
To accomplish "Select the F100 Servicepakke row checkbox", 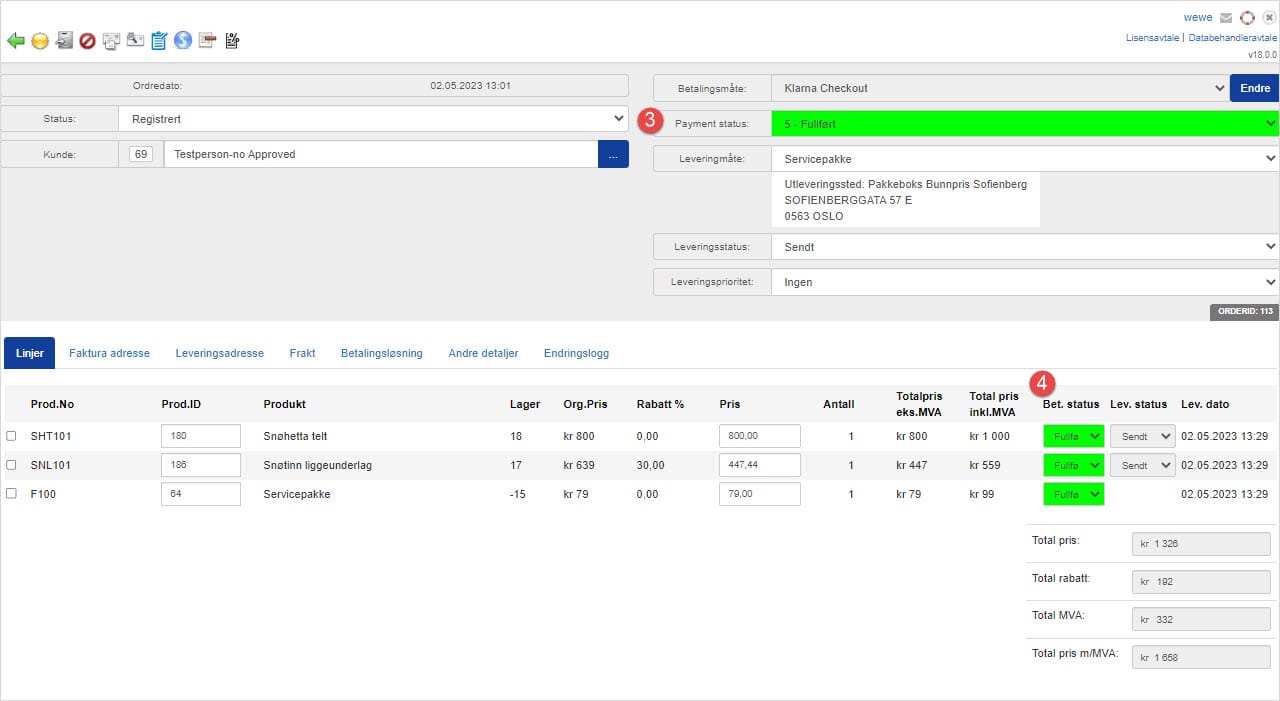I will (x=12, y=494).
